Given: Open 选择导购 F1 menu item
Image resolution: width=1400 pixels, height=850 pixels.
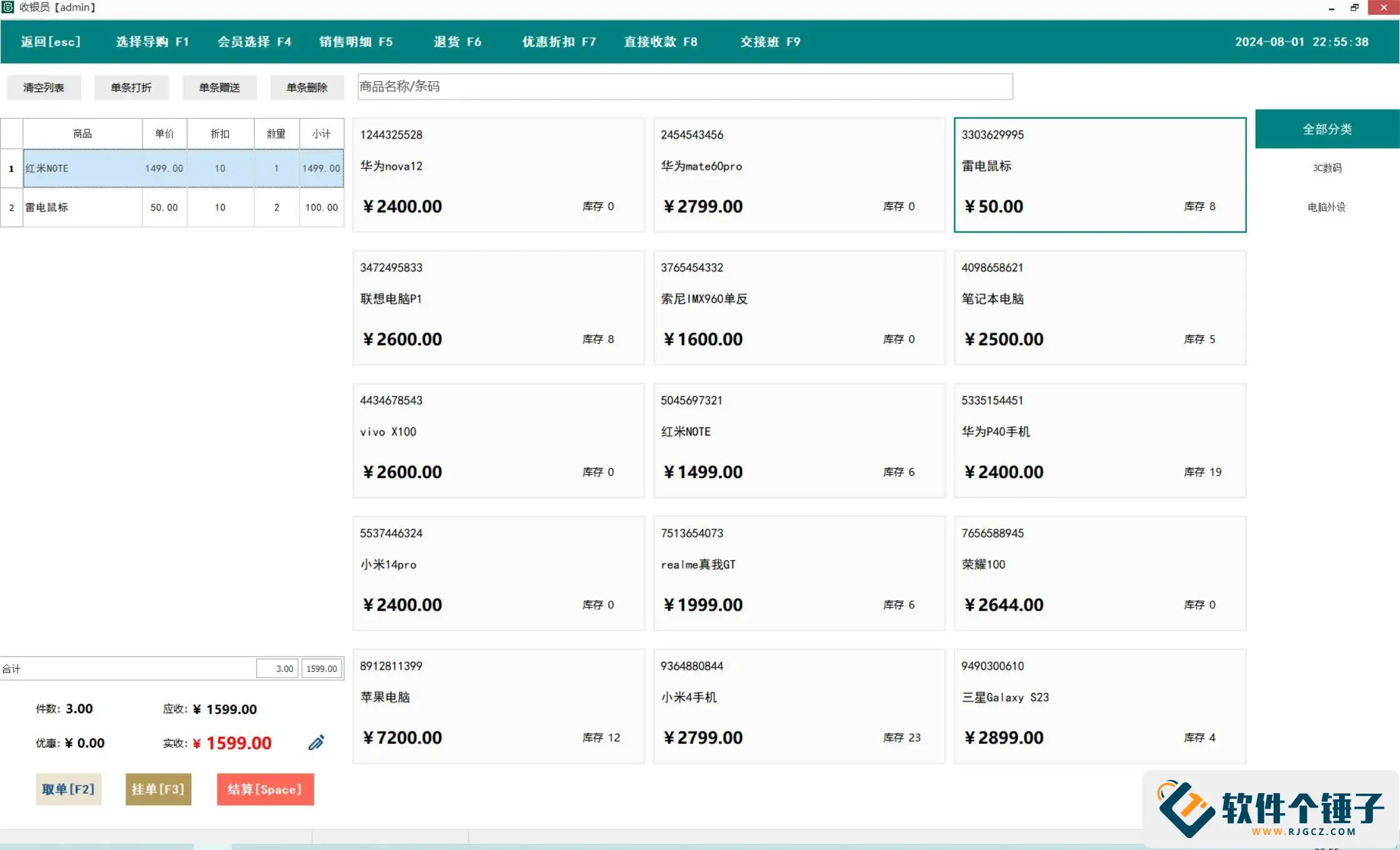Looking at the screenshot, I should (x=152, y=42).
